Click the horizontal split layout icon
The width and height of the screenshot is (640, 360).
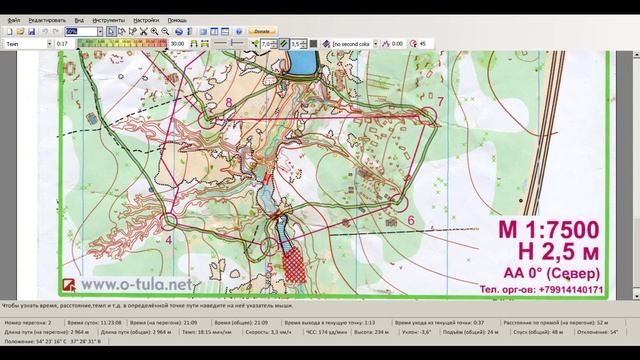click(225, 31)
